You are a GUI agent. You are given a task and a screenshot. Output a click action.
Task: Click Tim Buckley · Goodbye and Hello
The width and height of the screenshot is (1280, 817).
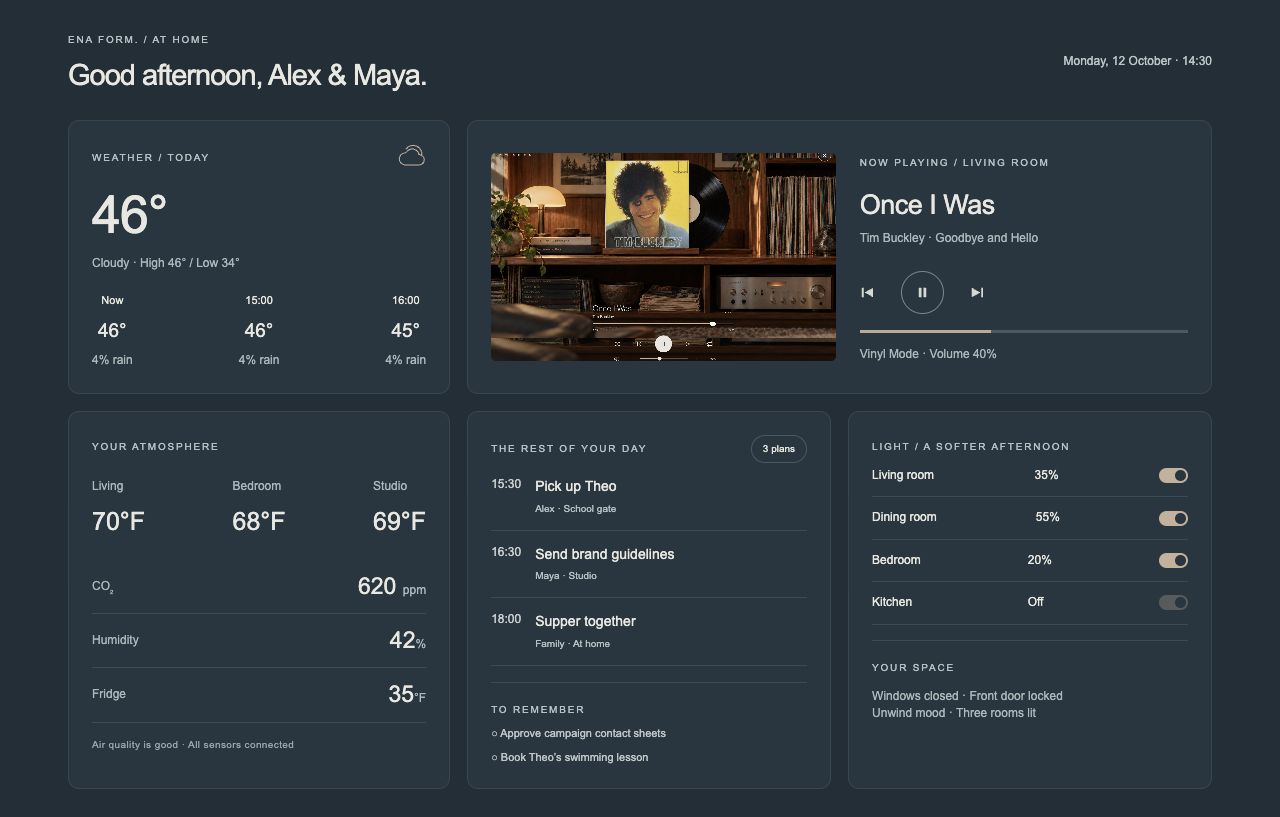coord(949,238)
